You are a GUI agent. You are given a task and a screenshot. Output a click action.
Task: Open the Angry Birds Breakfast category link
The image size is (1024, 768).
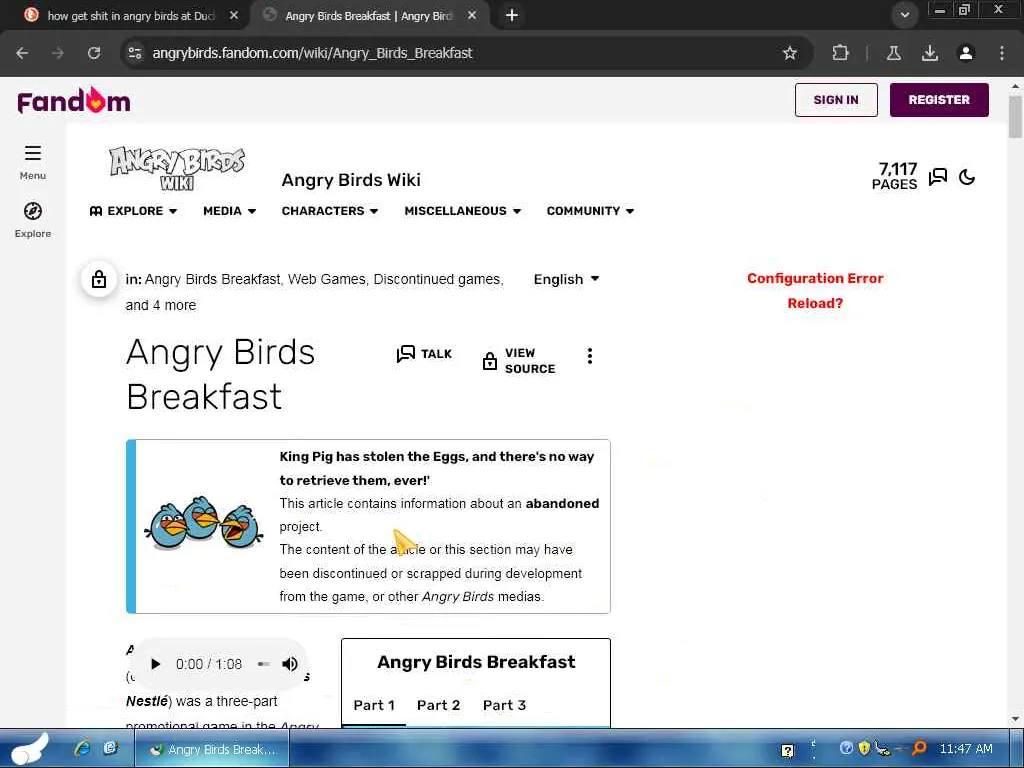click(x=212, y=279)
